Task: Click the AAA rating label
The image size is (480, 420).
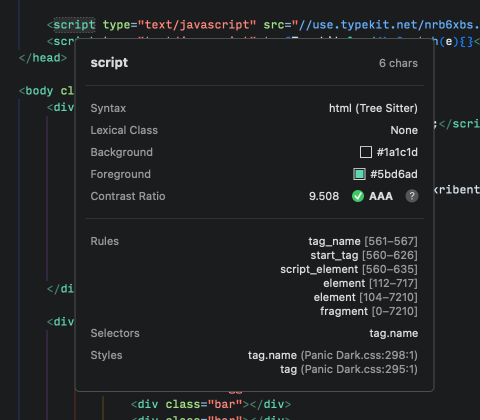Action: pyautogui.click(x=381, y=196)
